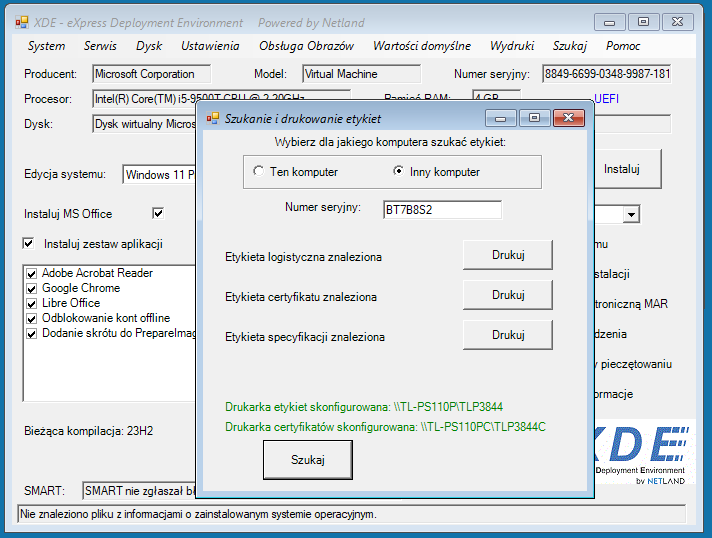
Task: Minimize the main XDE window
Action: 612,21
